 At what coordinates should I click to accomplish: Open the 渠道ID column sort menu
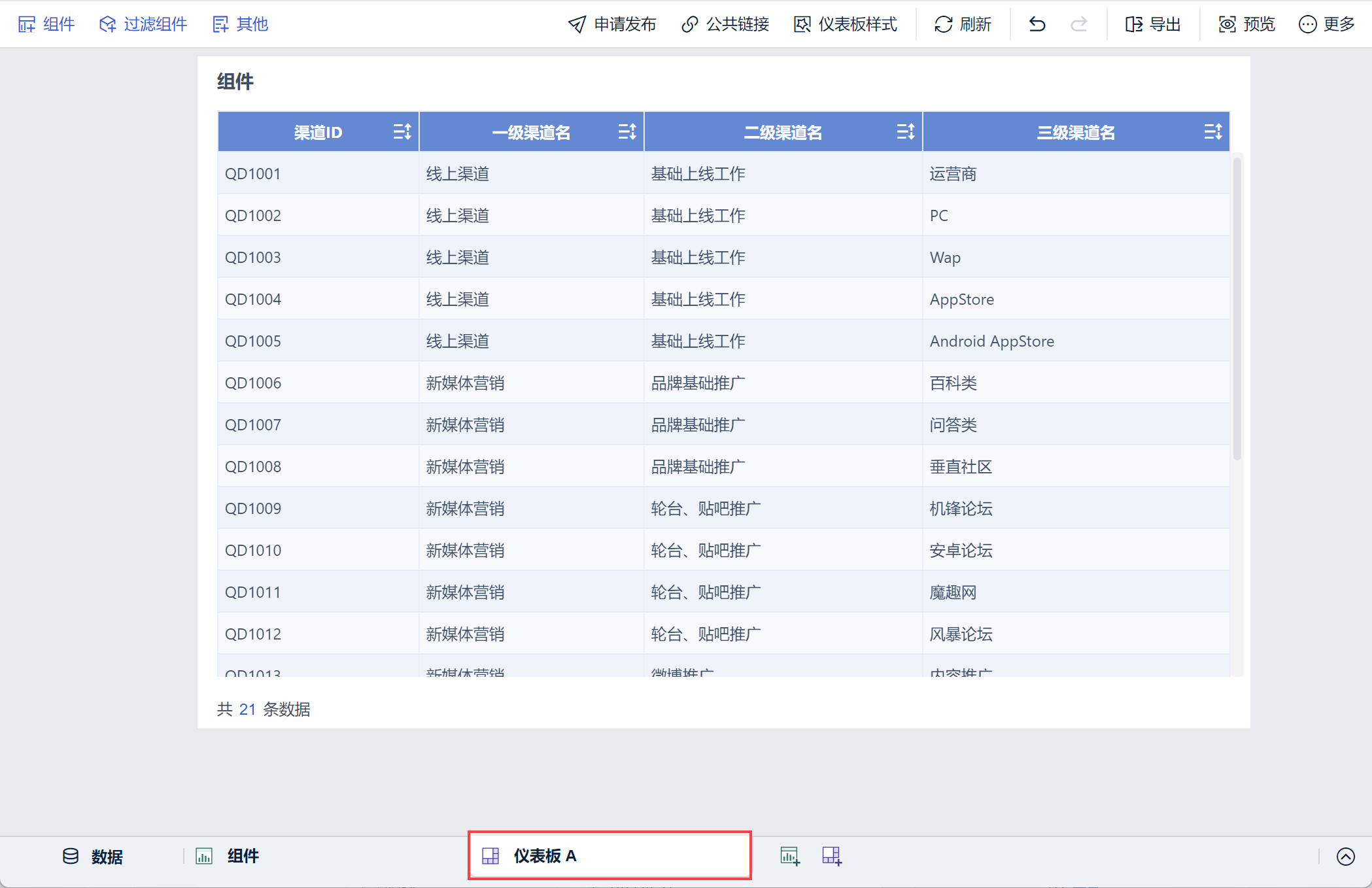[x=402, y=132]
